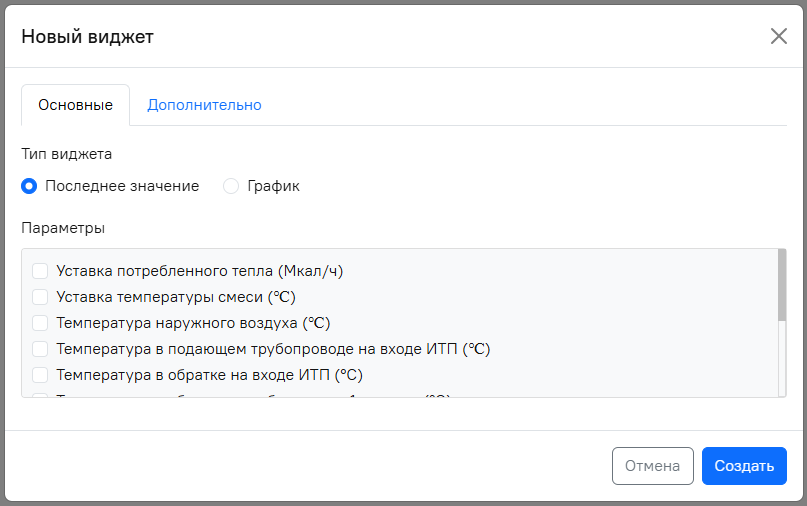Check the Температура наружного воздуха box
This screenshot has height=506, width=807.
[40, 323]
